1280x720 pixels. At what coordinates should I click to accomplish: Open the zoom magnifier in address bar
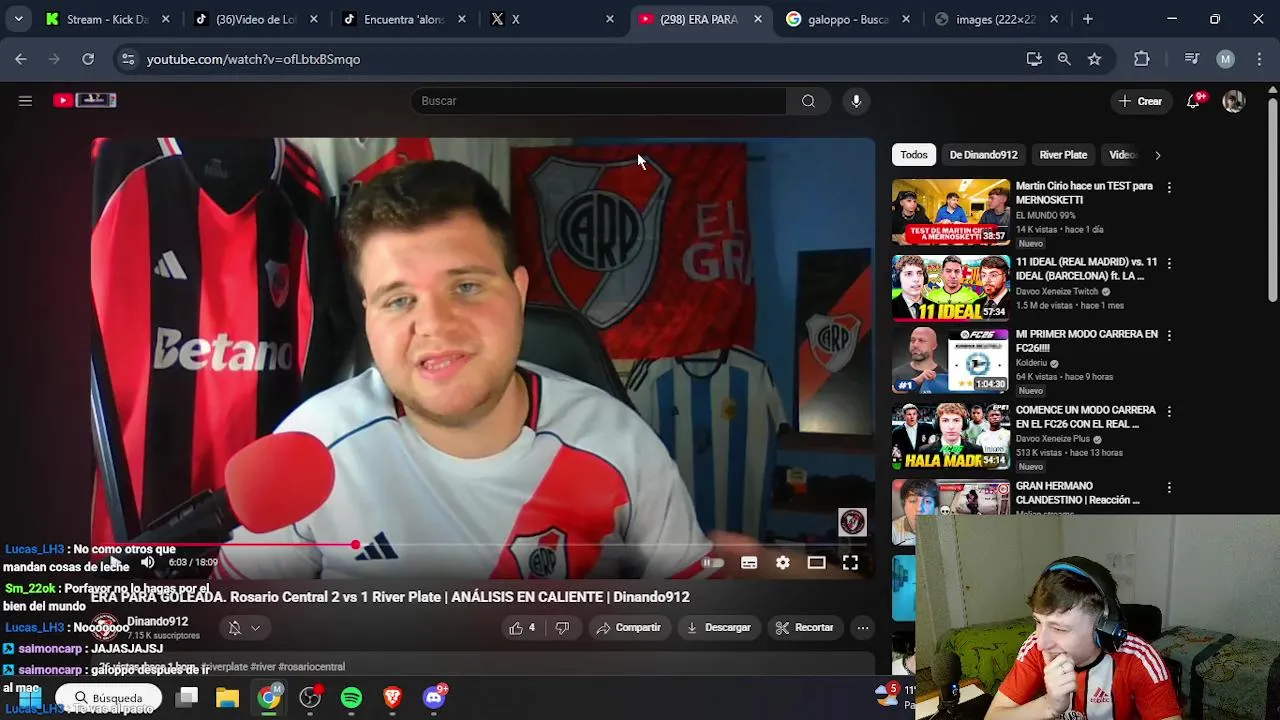(x=1064, y=59)
